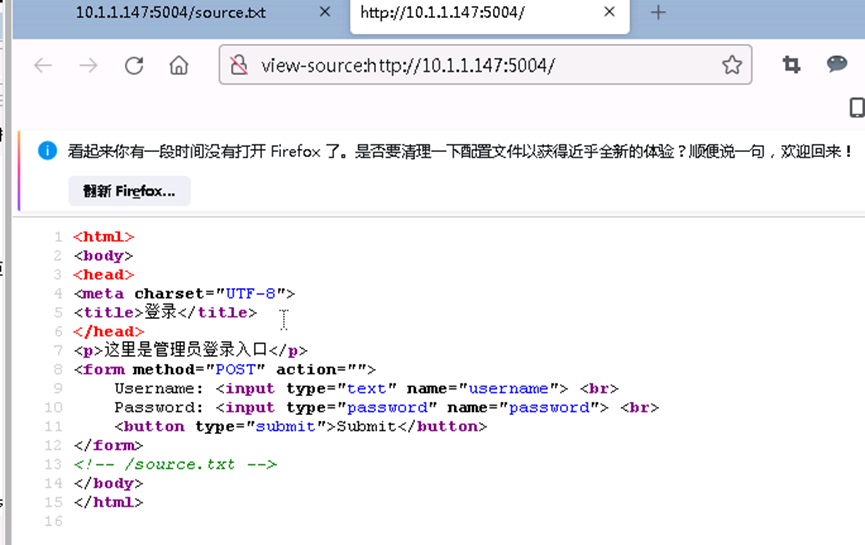865x545 pixels.
Task: Click line number 16
Action: point(54,521)
